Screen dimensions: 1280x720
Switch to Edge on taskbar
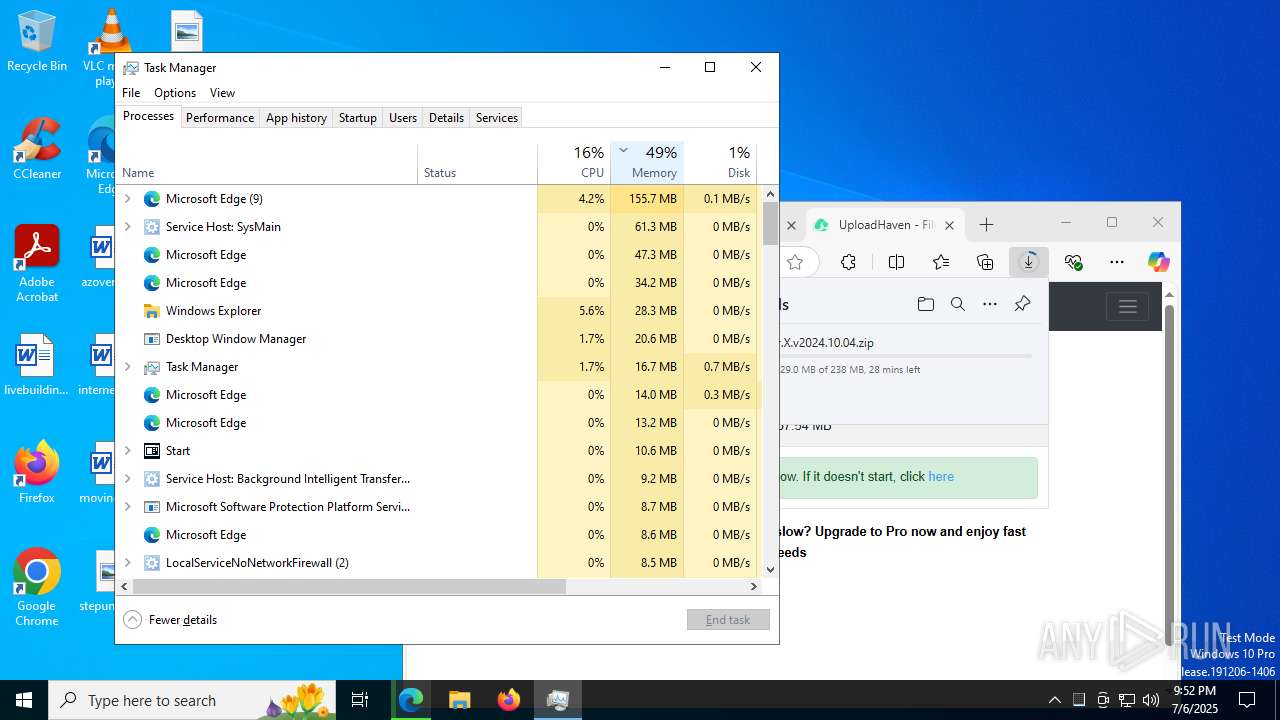click(411, 700)
